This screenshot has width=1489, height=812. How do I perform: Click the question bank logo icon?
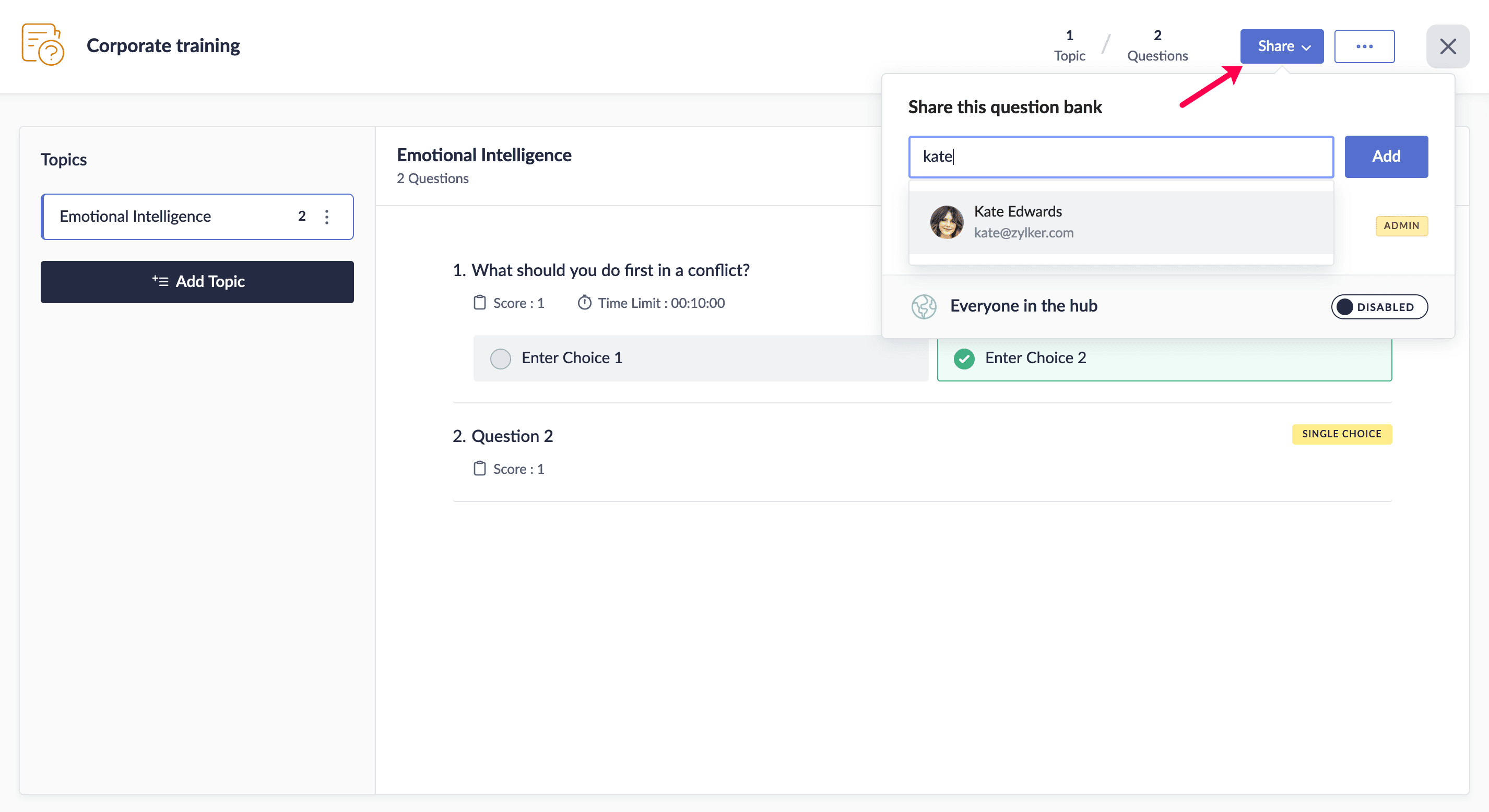coord(43,44)
